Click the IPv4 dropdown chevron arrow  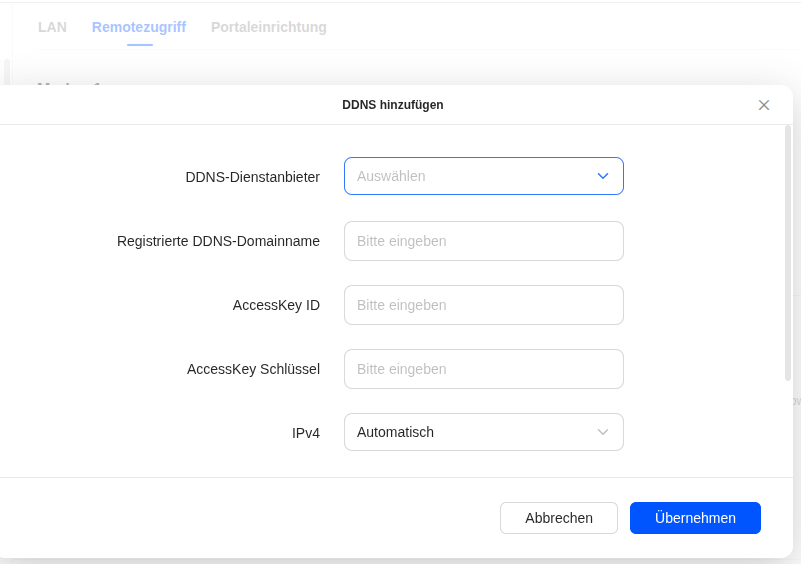[x=603, y=432]
